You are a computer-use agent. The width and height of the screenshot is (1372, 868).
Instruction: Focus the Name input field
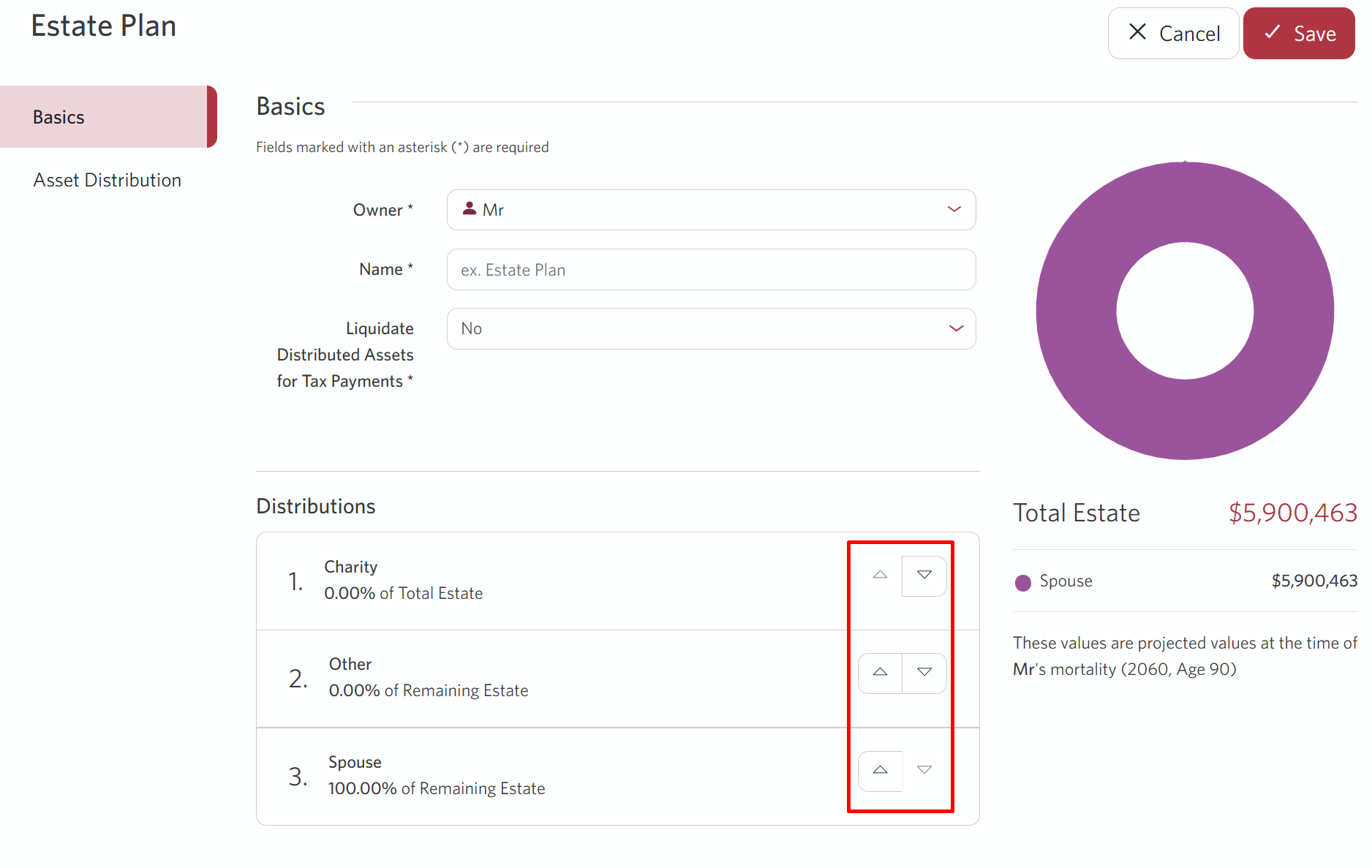pos(710,270)
